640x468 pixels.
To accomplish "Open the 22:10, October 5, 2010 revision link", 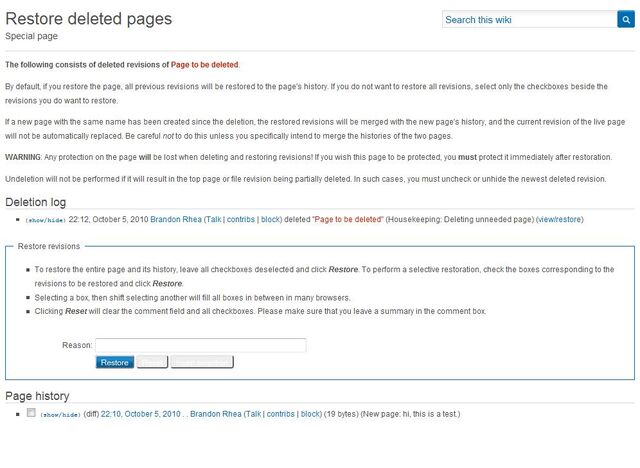I will point(140,414).
